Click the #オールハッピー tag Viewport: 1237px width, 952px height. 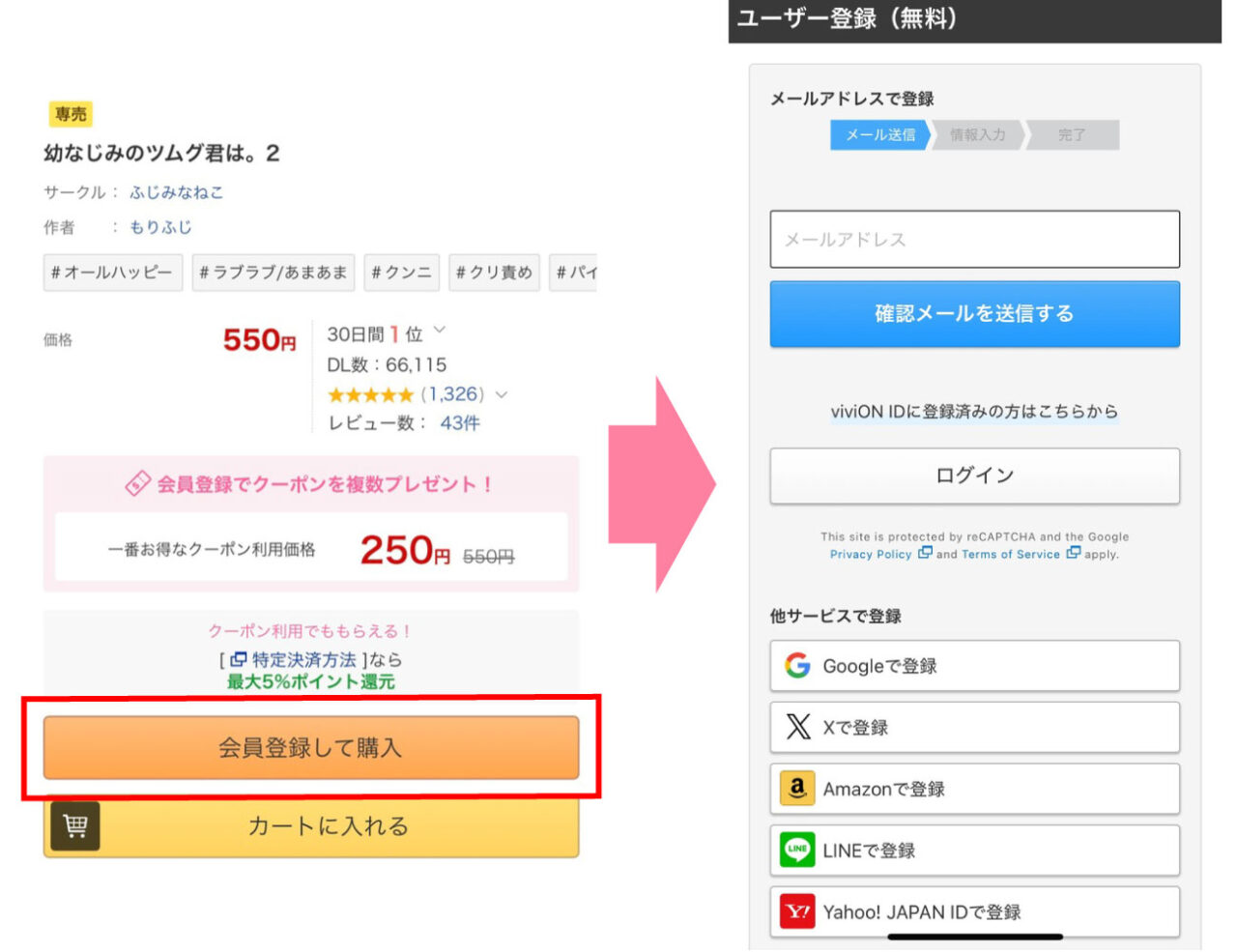[x=112, y=273]
